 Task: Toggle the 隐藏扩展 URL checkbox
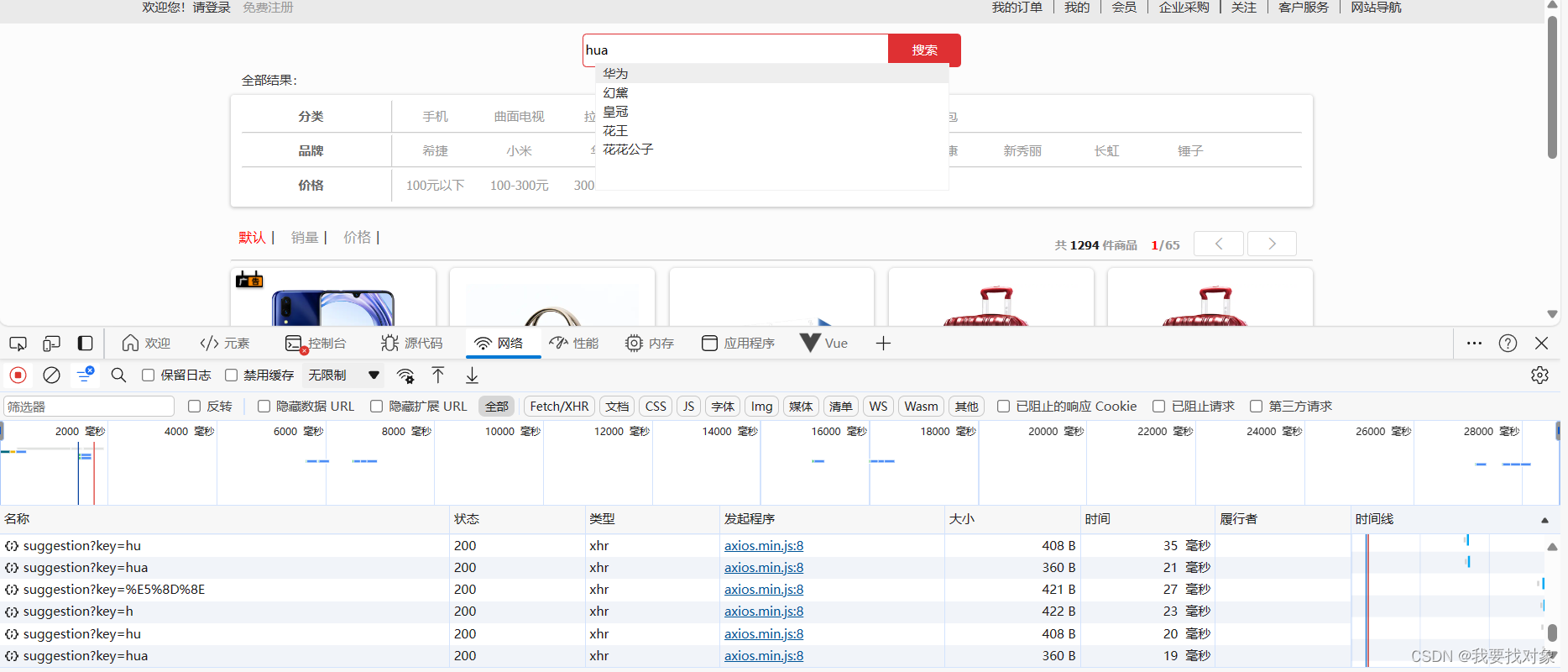point(376,407)
